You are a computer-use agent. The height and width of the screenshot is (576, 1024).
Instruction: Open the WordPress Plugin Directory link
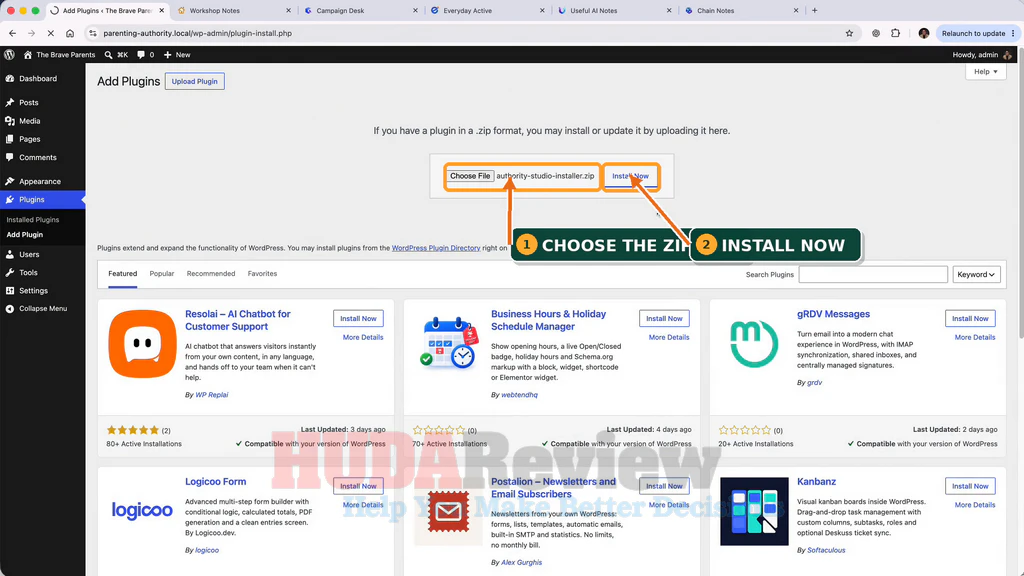point(436,248)
